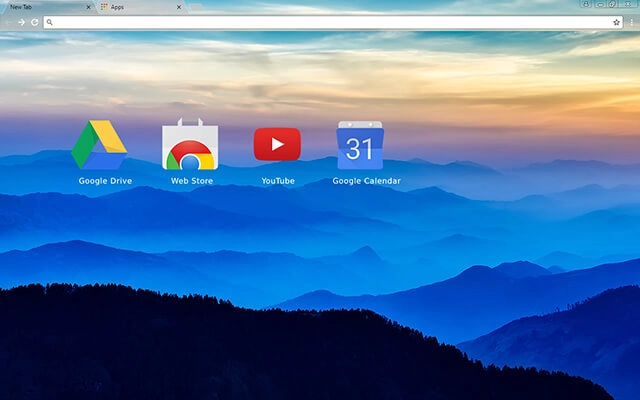Click the Google Calendar label text
Image resolution: width=640 pixels, height=400 pixels.
click(367, 181)
